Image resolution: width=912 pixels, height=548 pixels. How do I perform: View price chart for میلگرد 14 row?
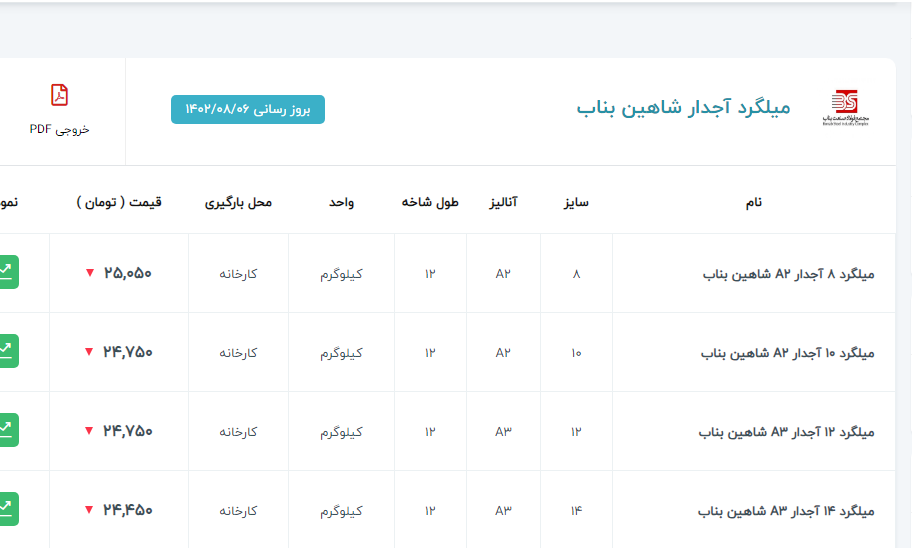tap(7, 509)
